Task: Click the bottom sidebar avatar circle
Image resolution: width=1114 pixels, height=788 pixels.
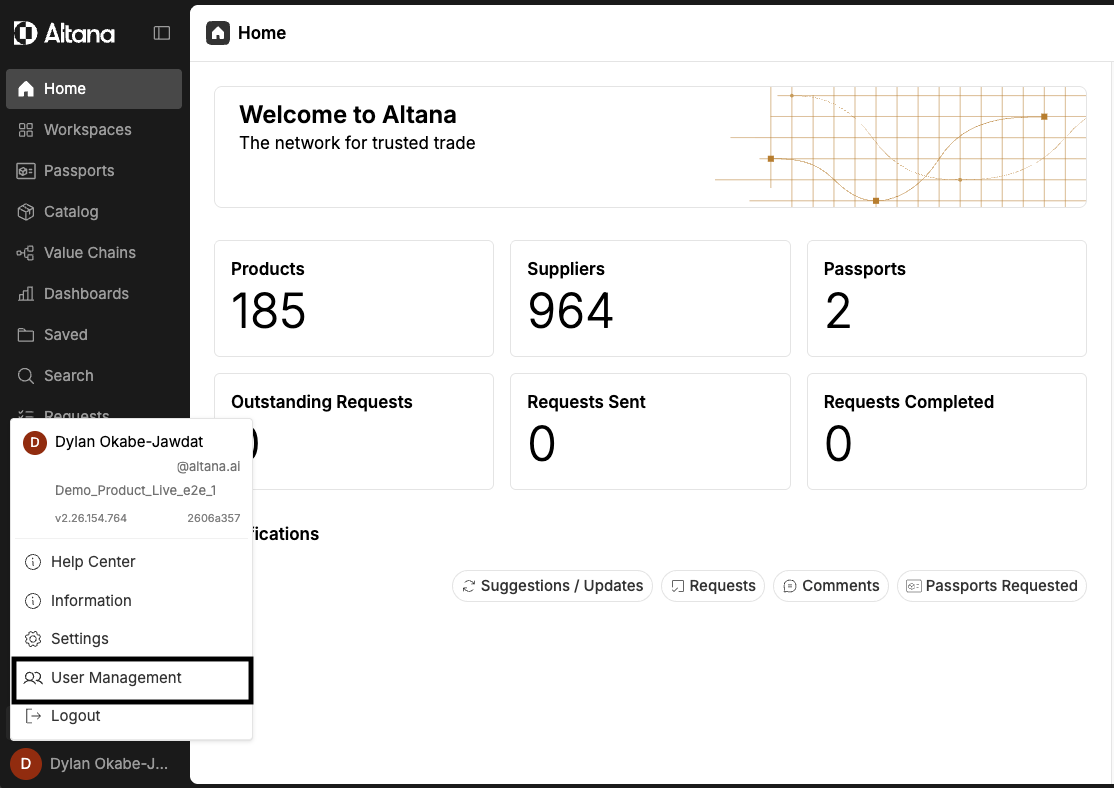Action: pos(26,764)
